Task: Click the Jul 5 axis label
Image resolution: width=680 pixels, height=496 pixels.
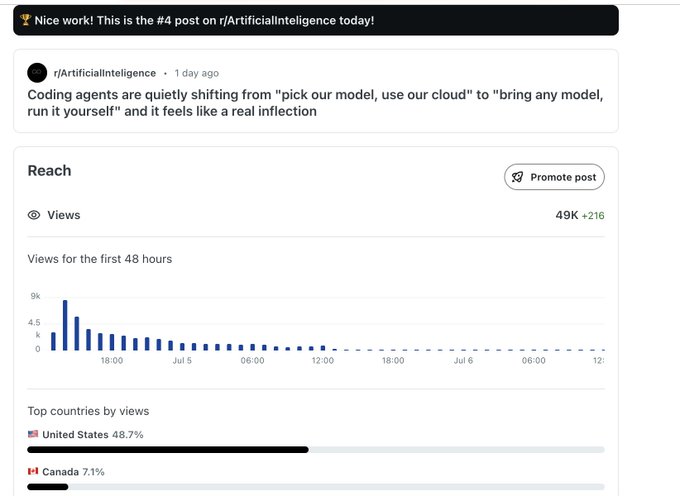Action: (182, 360)
